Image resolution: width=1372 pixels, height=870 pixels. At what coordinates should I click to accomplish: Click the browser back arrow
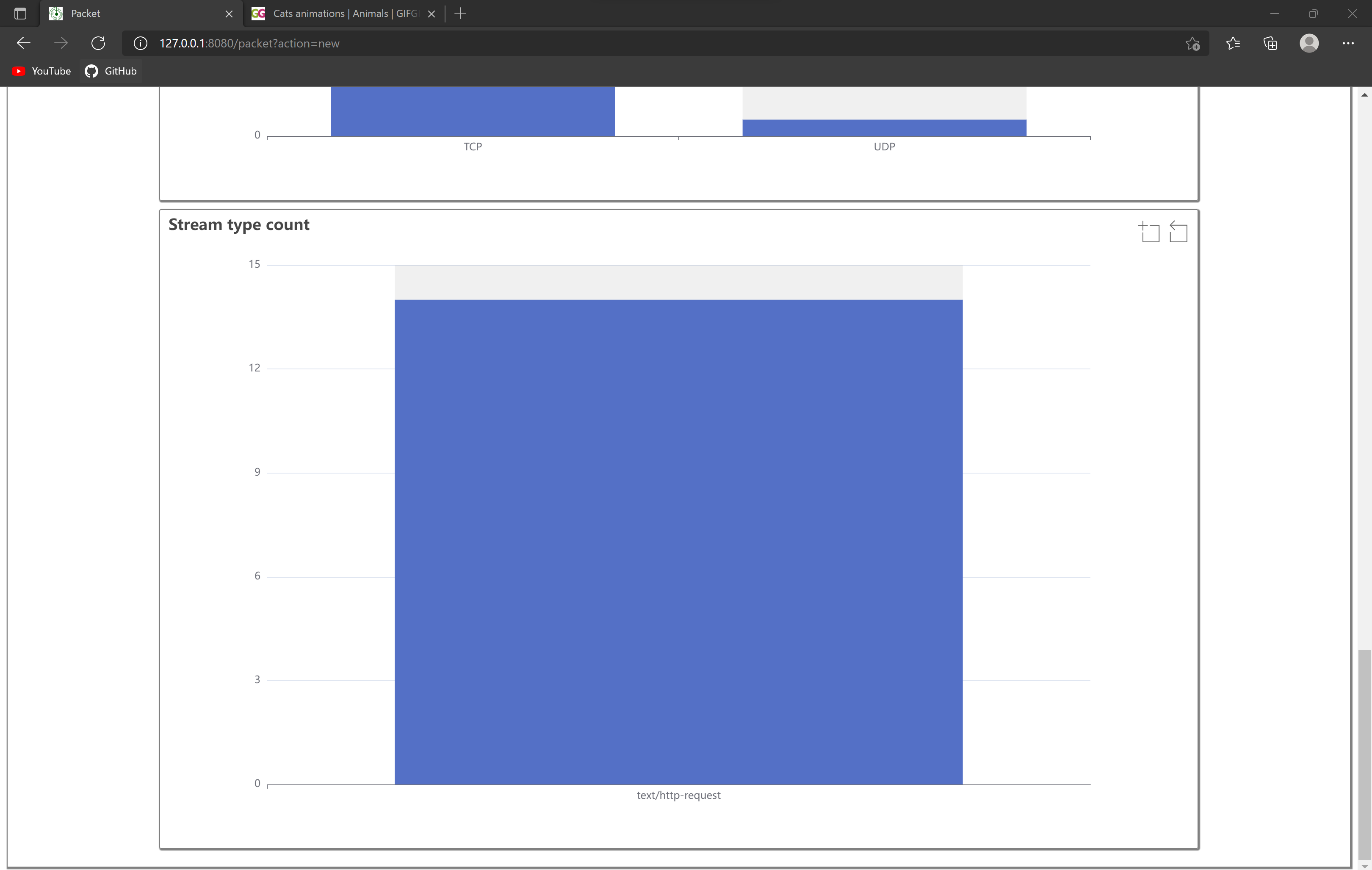tap(23, 43)
